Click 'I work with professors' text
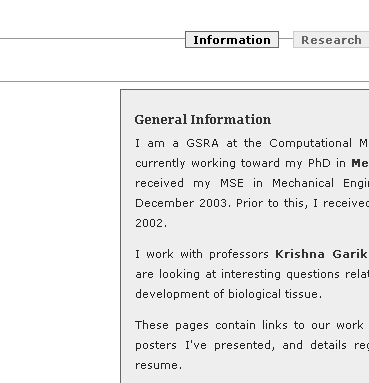 point(202,254)
